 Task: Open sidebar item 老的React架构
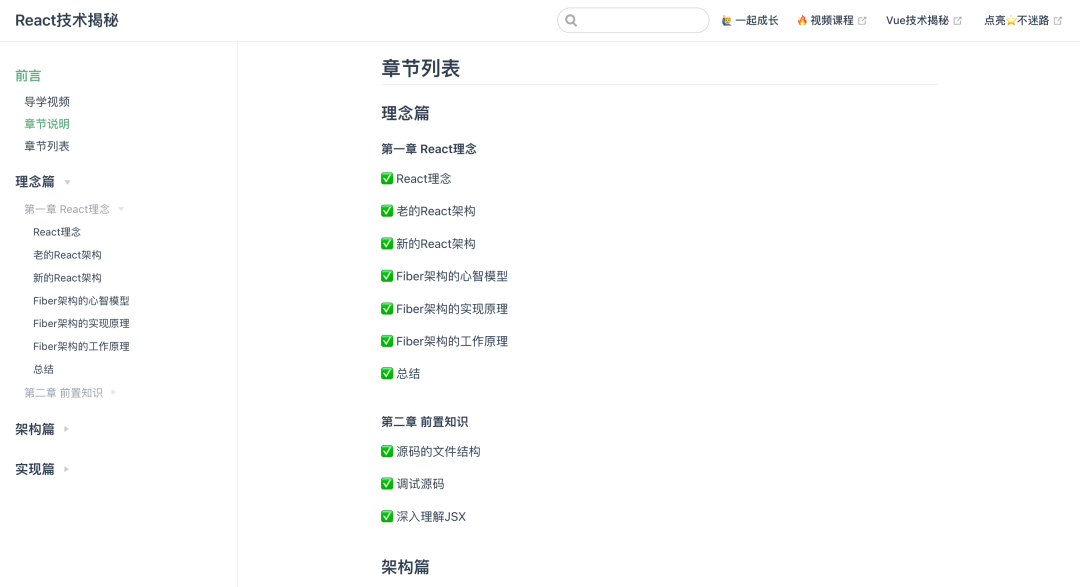[x=68, y=255]
